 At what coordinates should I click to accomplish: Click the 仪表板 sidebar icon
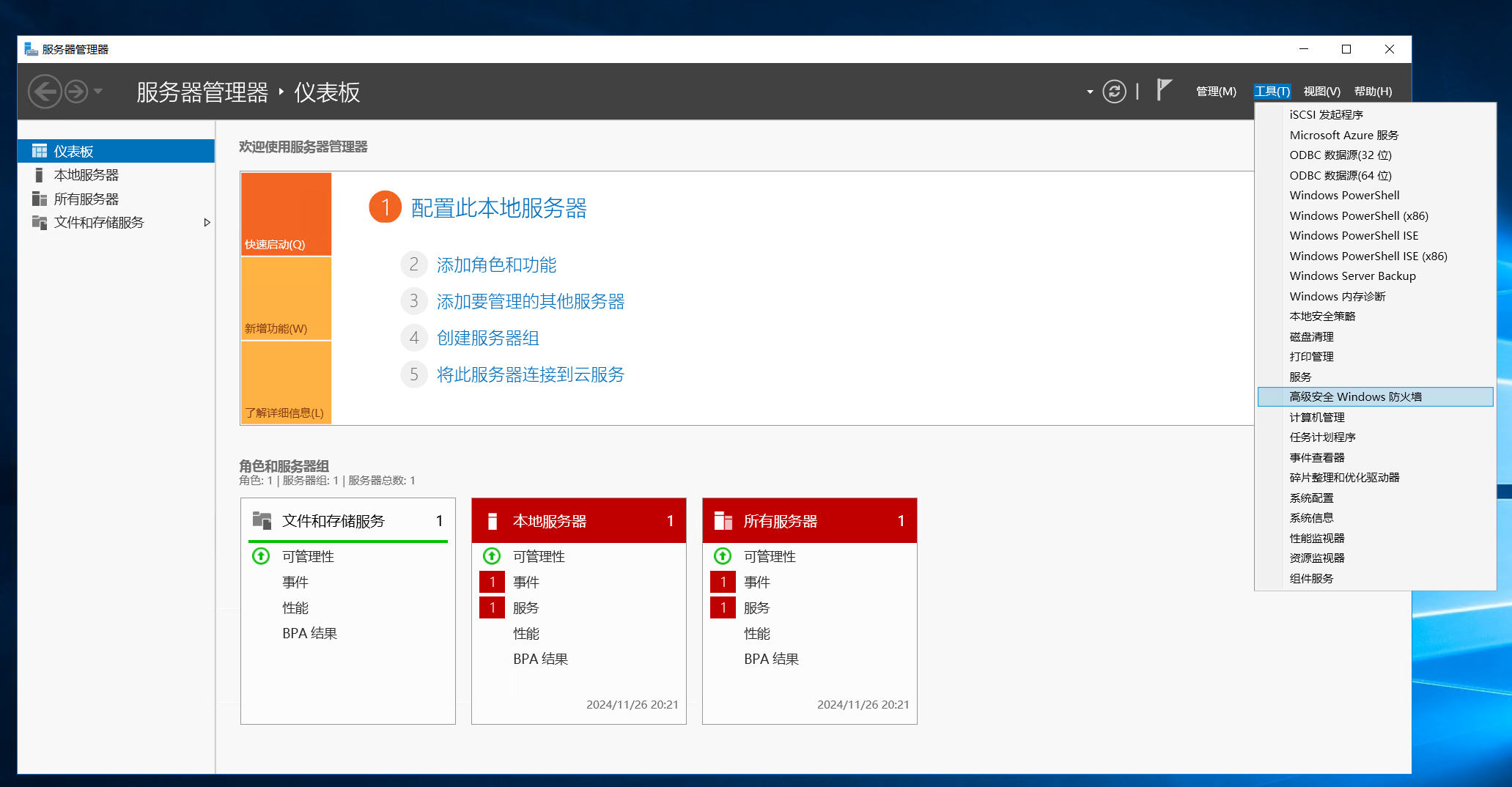coord(40,151)
